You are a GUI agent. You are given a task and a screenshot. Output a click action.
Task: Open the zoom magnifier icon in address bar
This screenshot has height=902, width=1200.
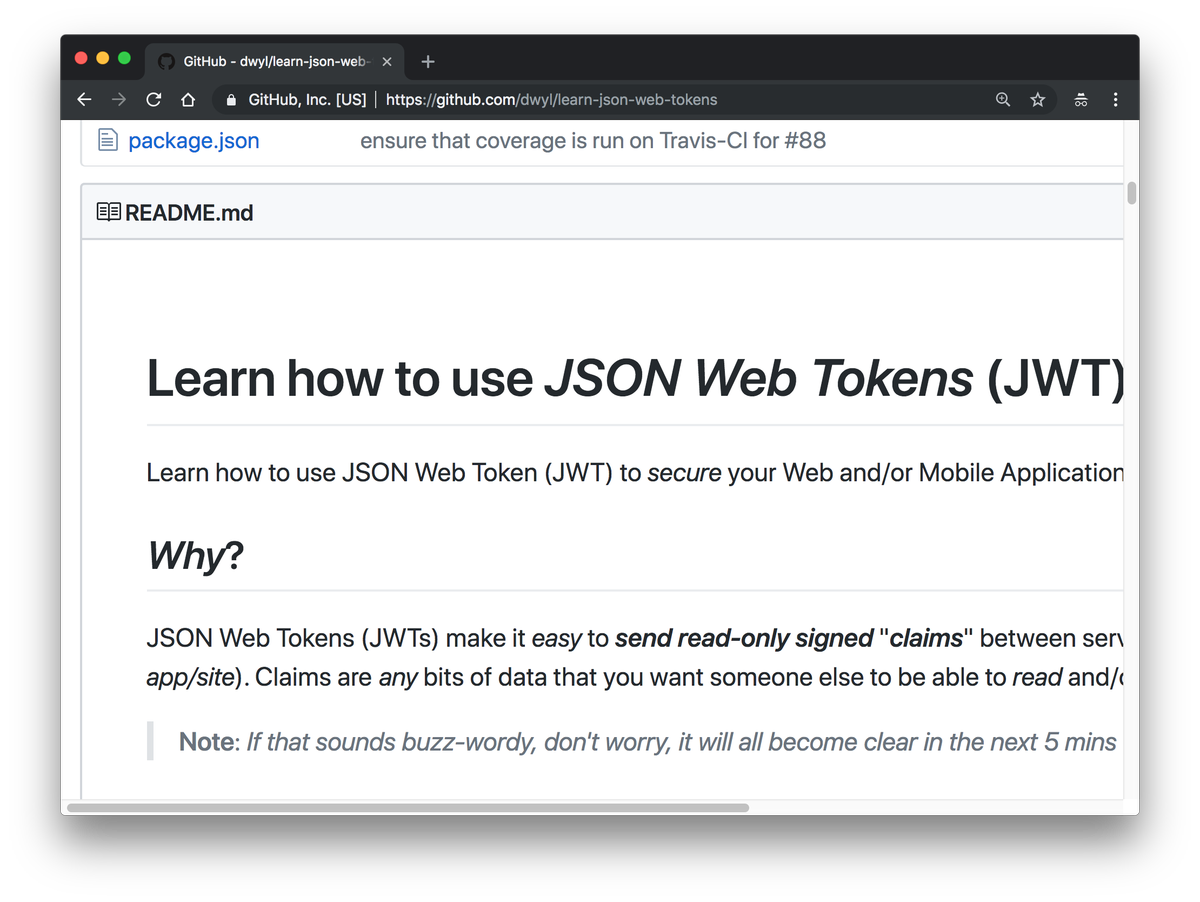[1003, 99]
